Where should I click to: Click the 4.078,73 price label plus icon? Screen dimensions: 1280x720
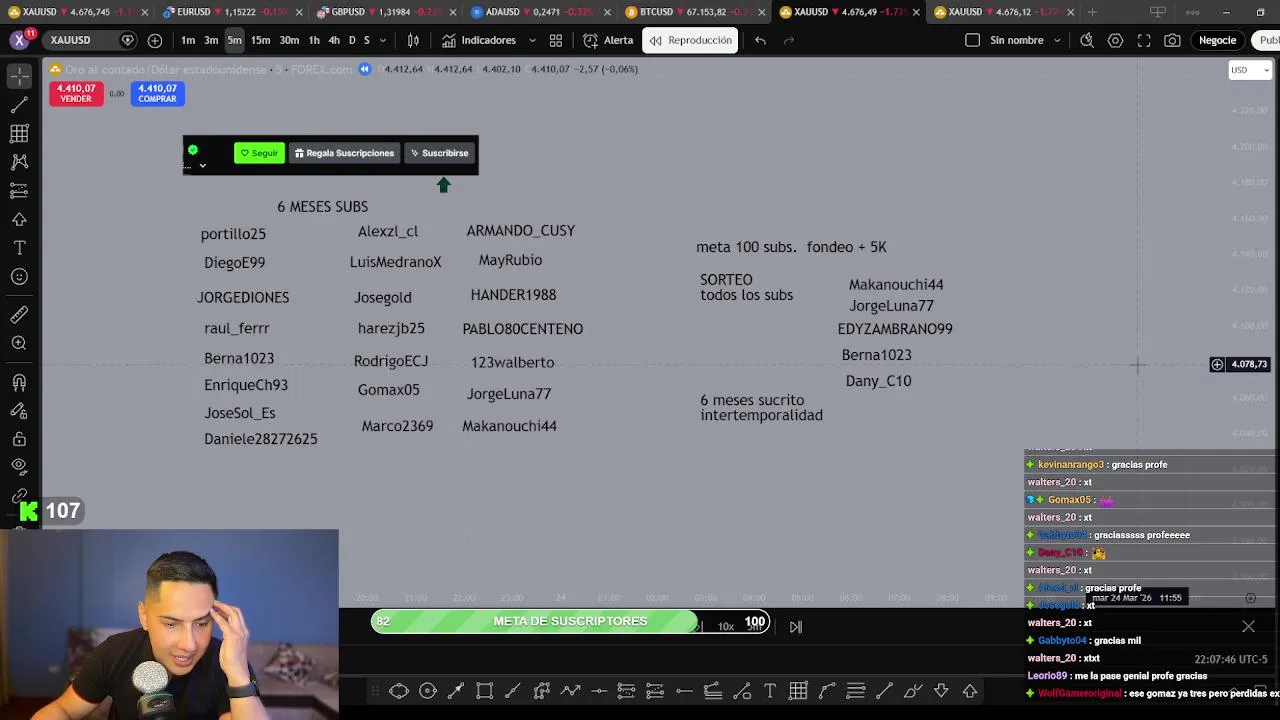[1217, 365]
